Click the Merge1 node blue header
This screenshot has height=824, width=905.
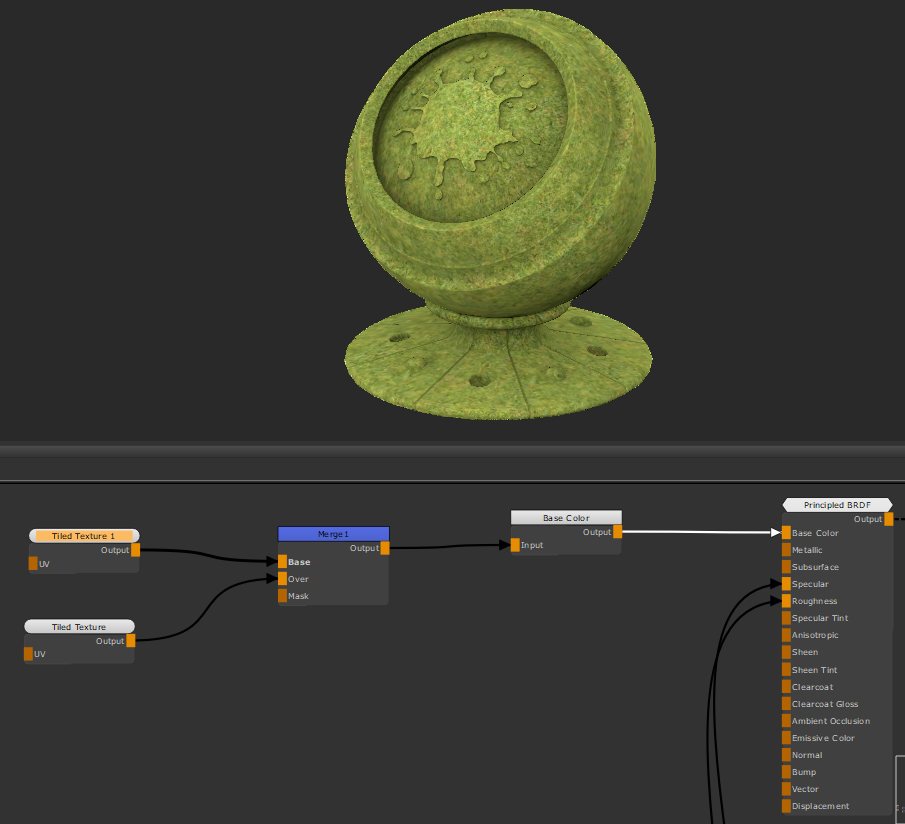(333, 534)
